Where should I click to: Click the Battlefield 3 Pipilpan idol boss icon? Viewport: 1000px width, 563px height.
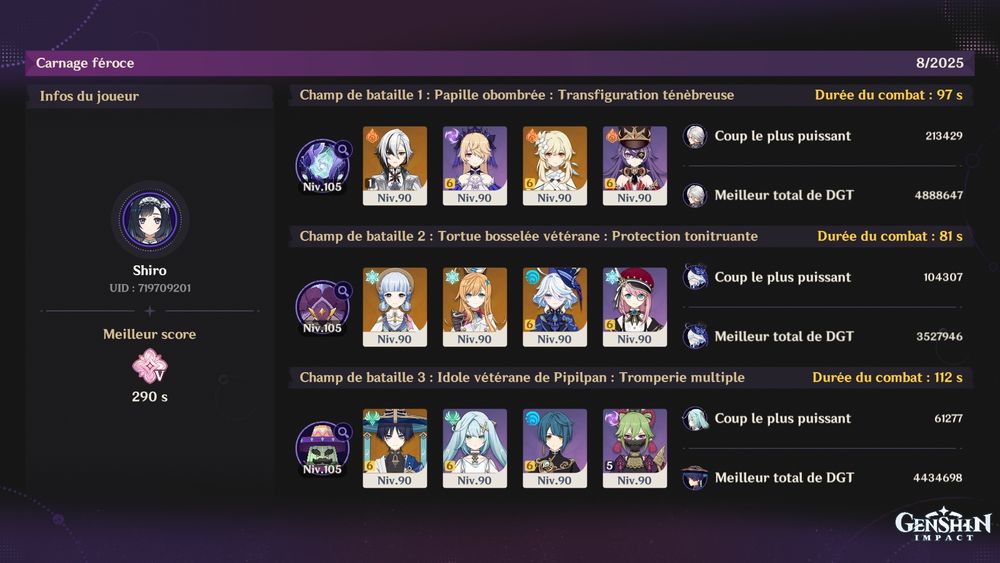(x=323, y=448)
